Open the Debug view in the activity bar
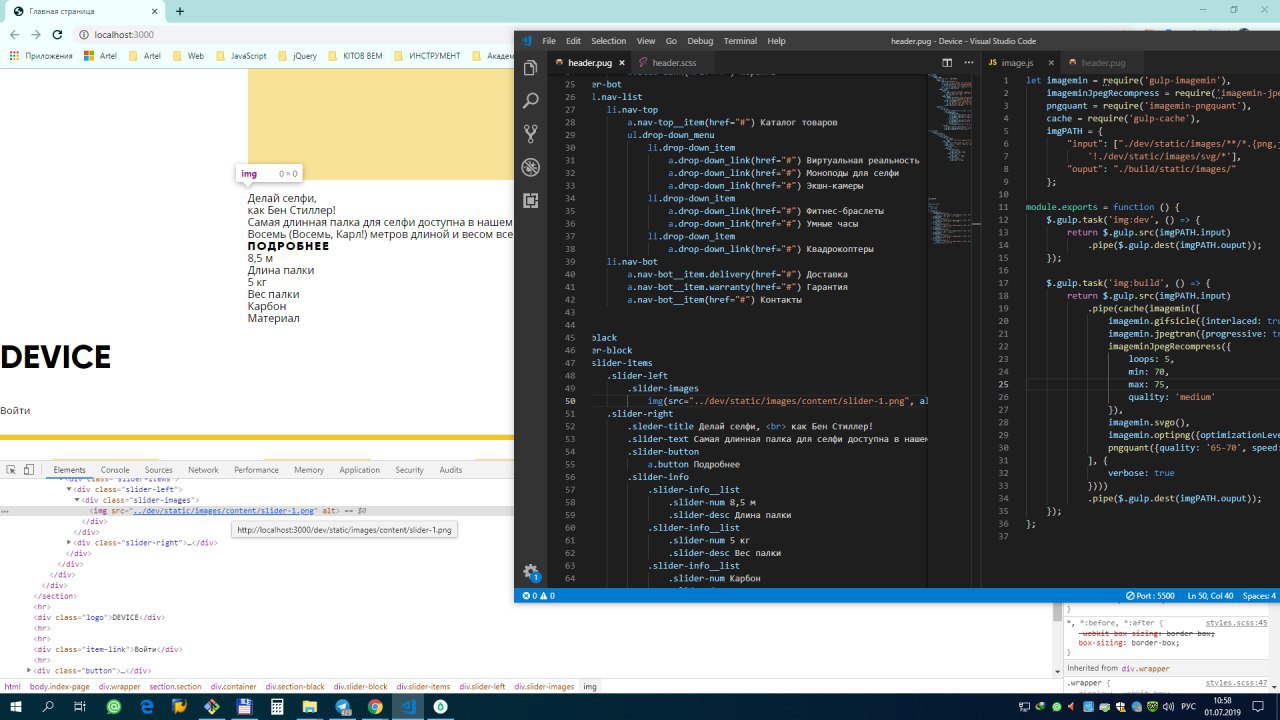Viewport: 1280px width, 720px height. [x=531, y=167]
